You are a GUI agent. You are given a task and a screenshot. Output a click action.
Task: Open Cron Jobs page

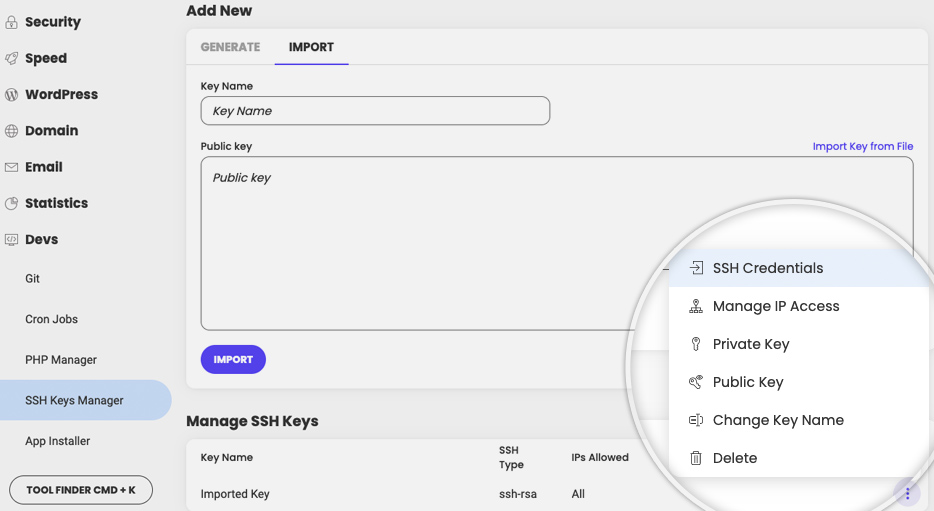click(x=51, y=319)
